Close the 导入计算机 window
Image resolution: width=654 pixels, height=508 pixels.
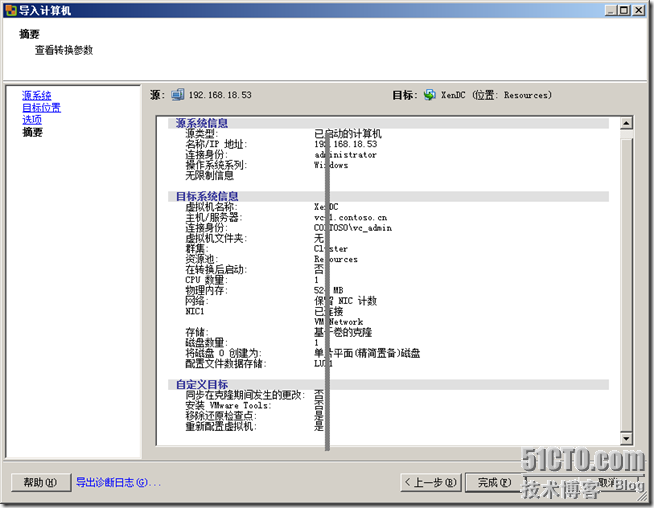639,10
